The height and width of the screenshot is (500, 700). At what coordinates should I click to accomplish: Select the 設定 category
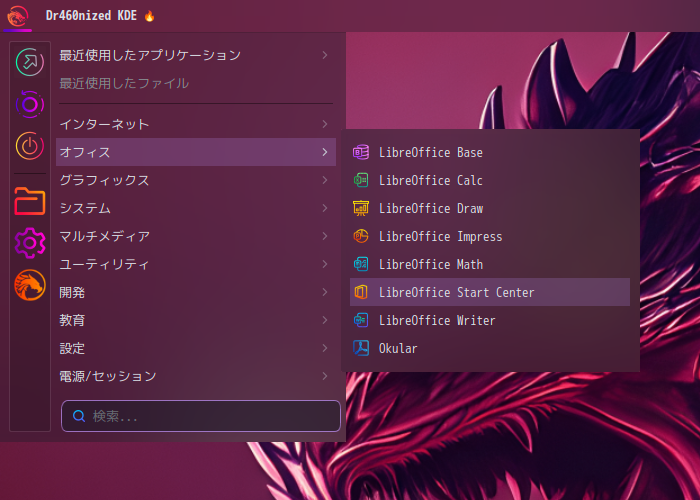click(x=196, y=348)
